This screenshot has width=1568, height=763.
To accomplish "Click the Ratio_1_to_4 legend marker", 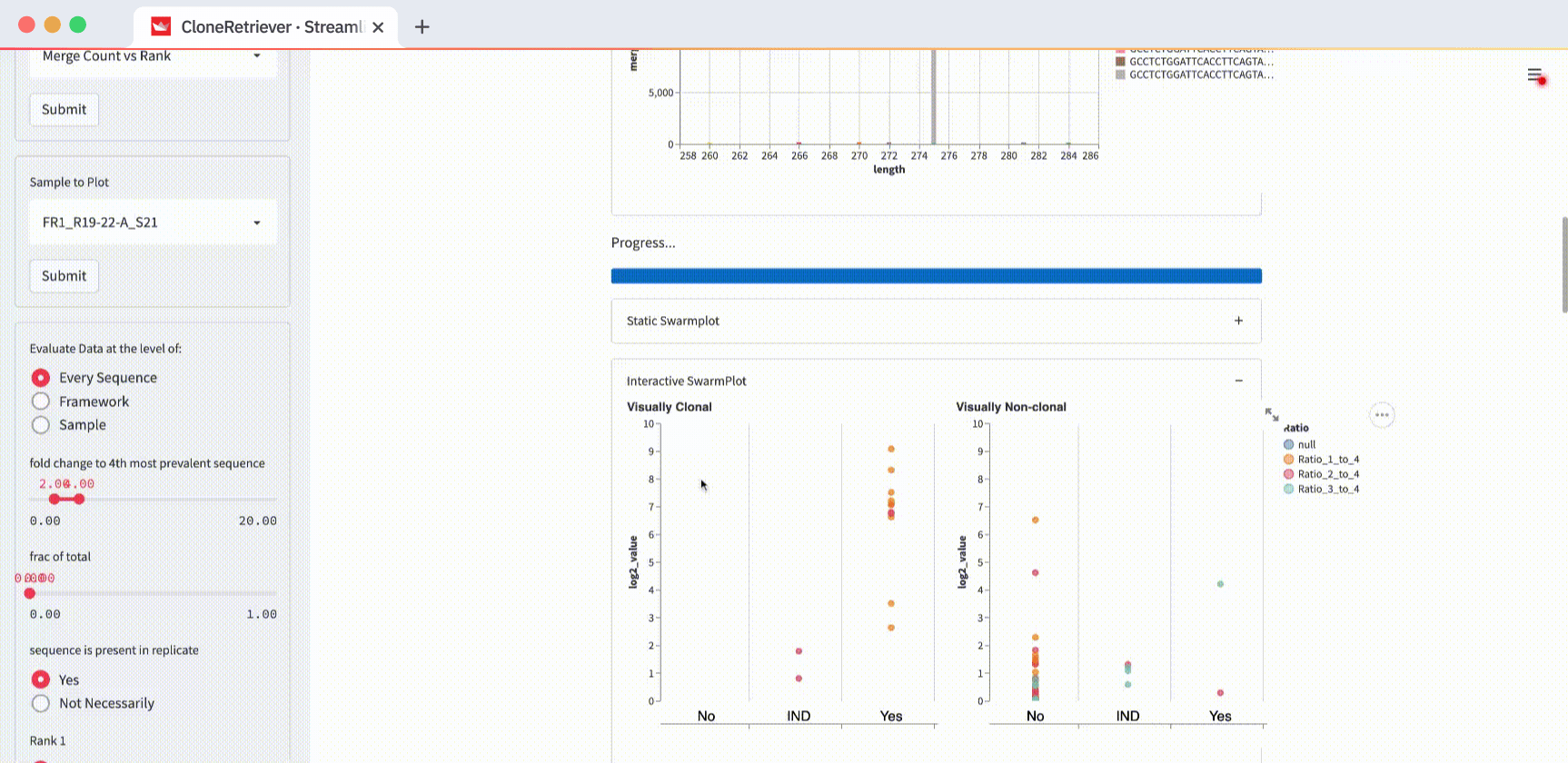I will coord(1288,460).
